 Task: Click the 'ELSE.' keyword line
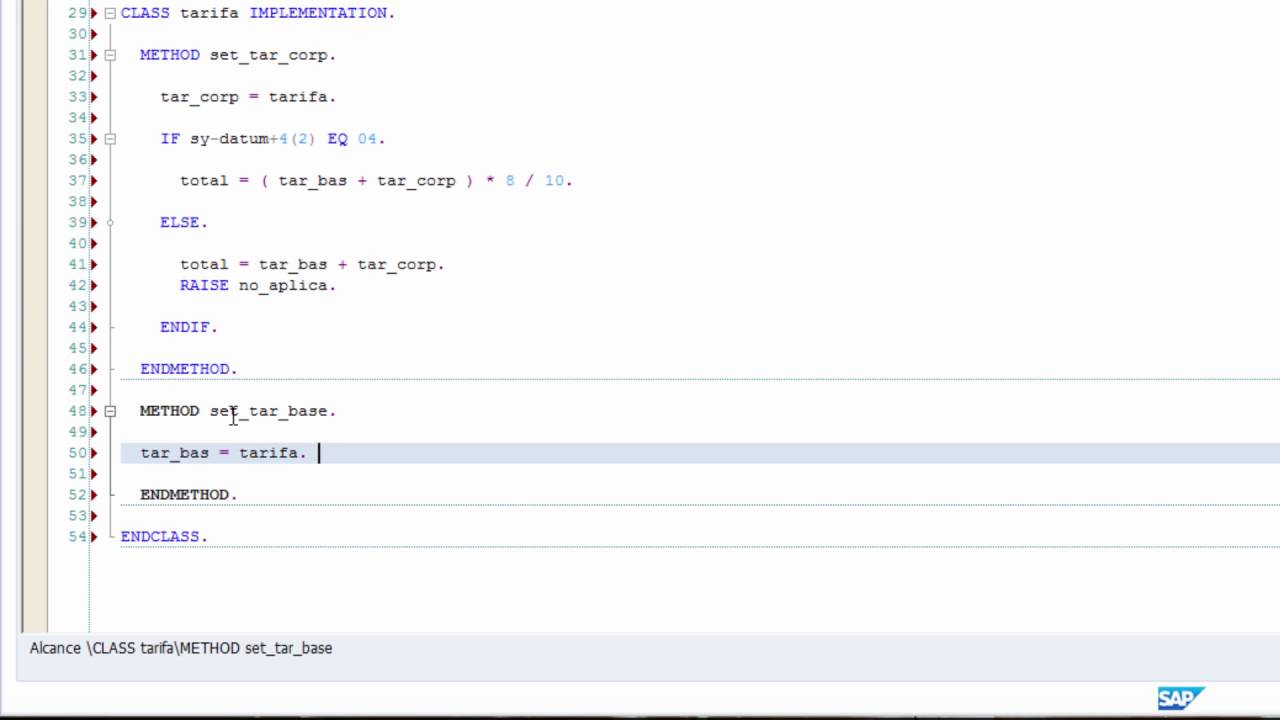[184, 223]
